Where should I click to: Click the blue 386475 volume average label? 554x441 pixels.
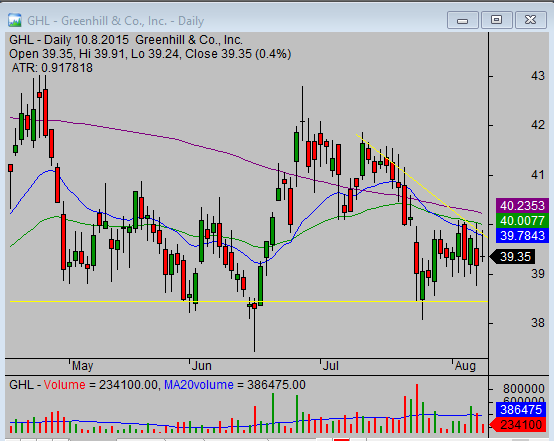click(521, 410)
